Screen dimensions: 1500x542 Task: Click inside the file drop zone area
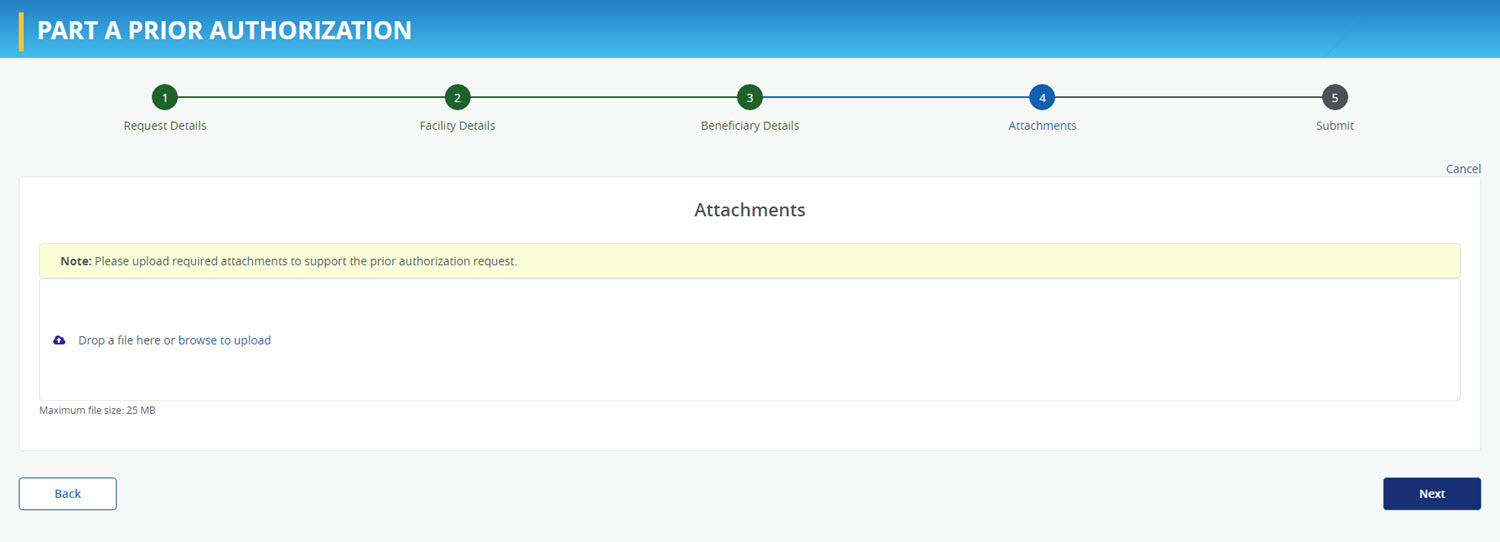click(750, 340)
